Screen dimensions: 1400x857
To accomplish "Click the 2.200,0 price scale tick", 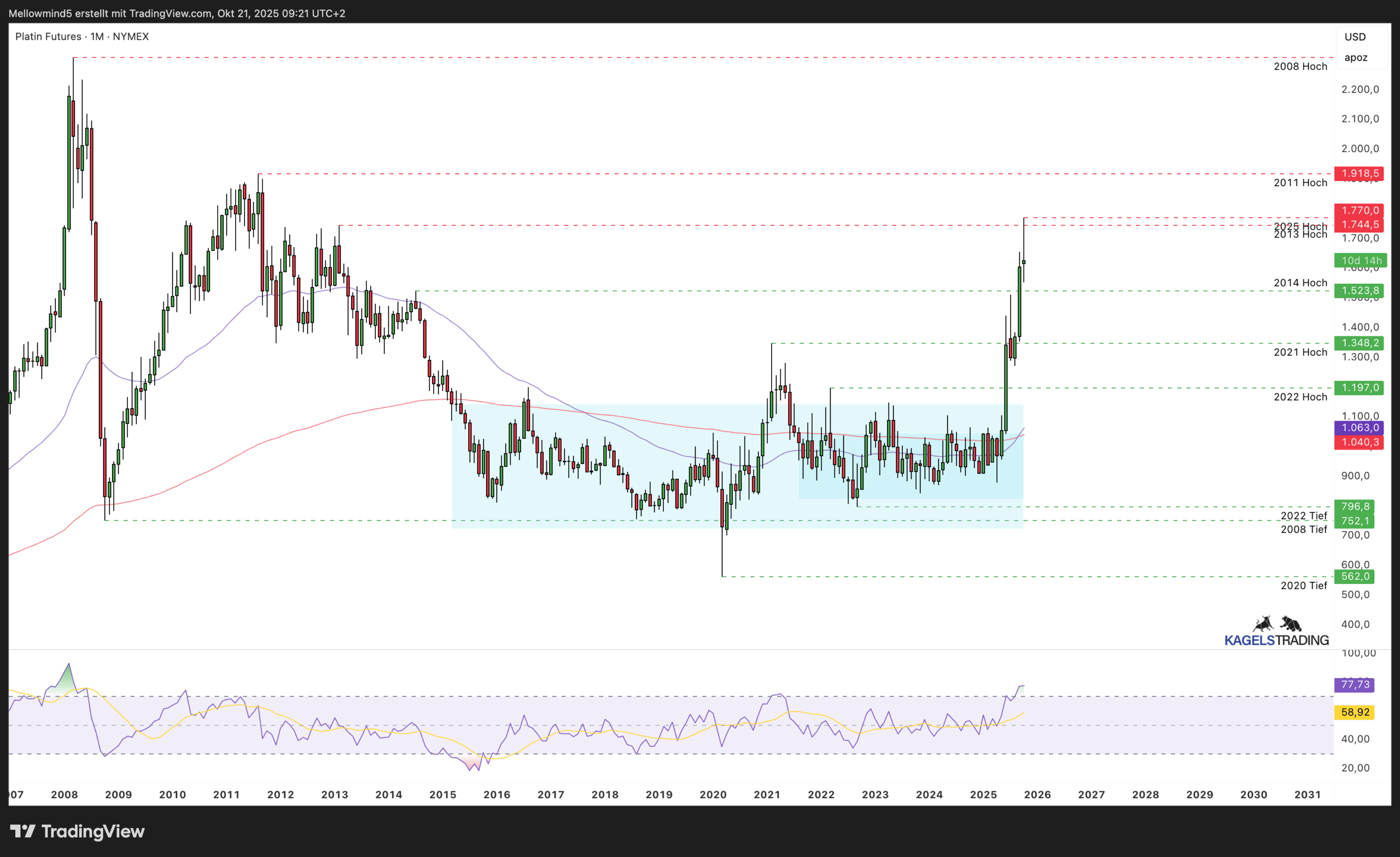I will [x=1360, y=89].
